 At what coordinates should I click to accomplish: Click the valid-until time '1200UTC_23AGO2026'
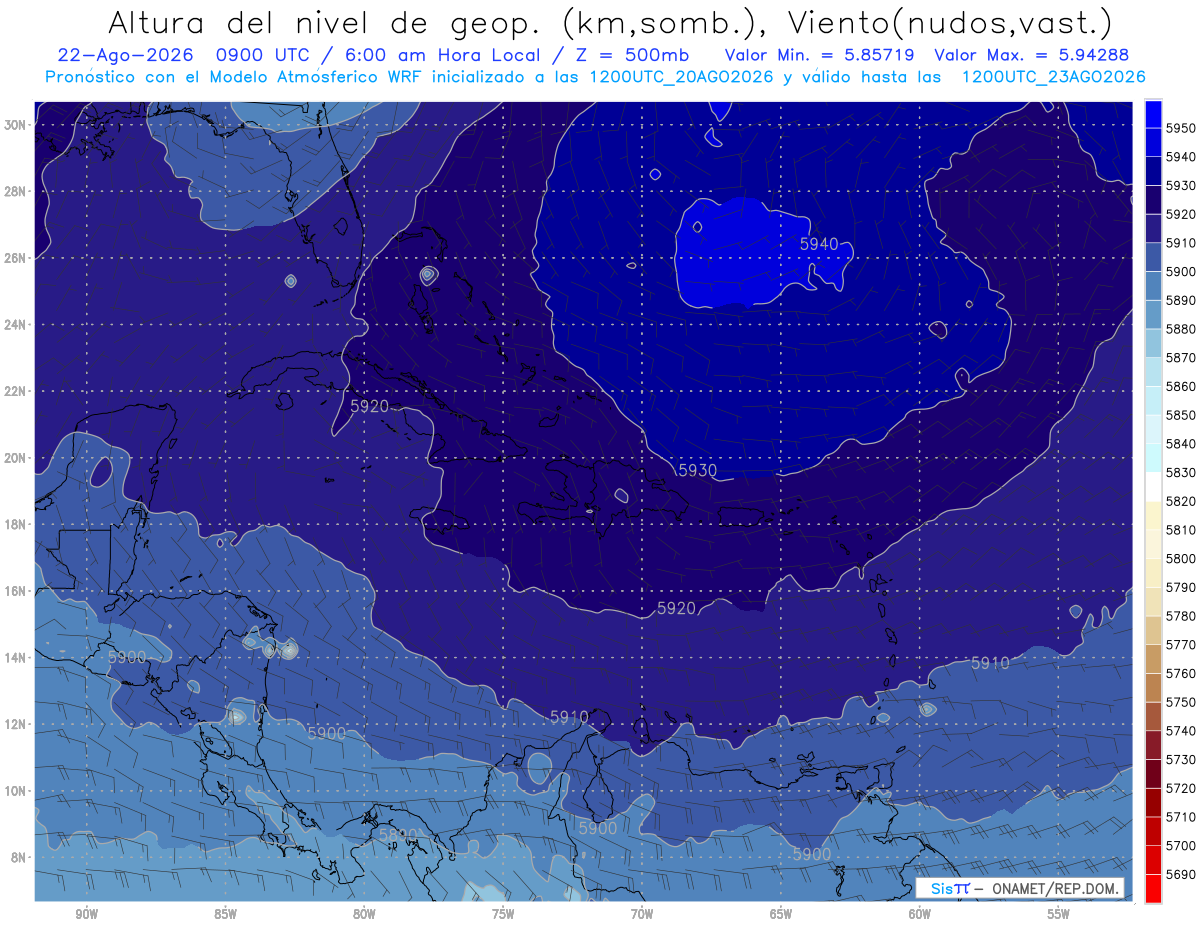click(x=1053, y=76)
